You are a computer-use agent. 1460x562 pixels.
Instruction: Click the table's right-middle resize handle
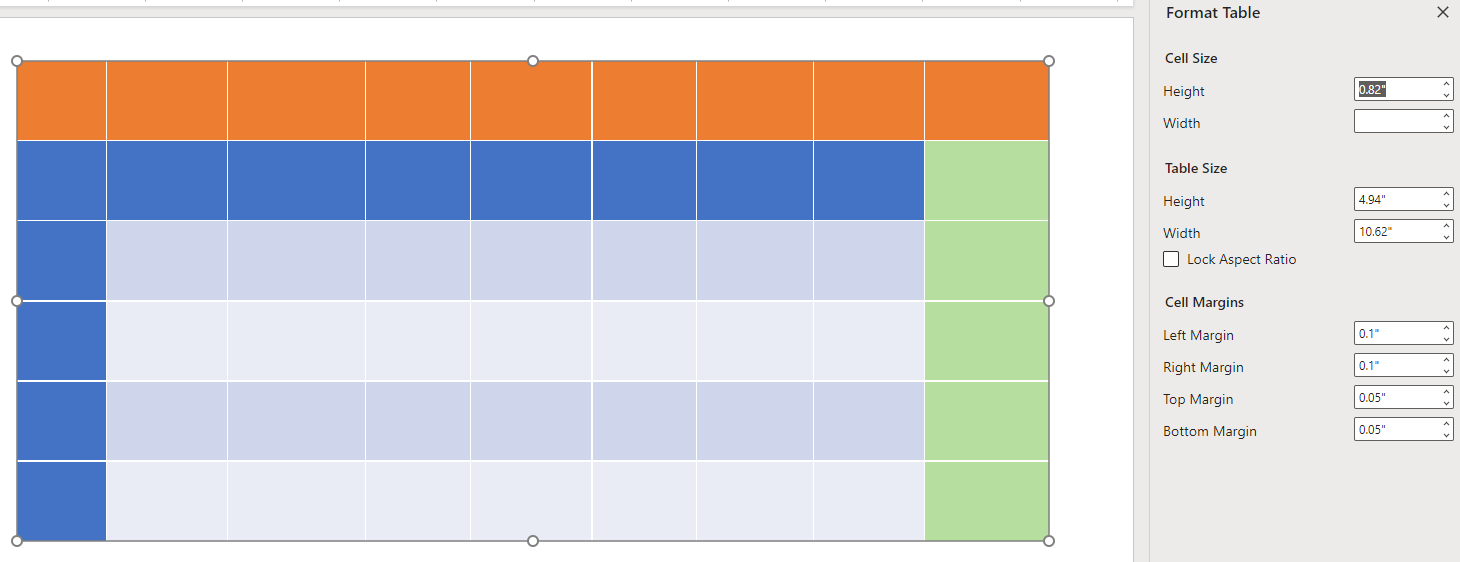pos(1049,300)
